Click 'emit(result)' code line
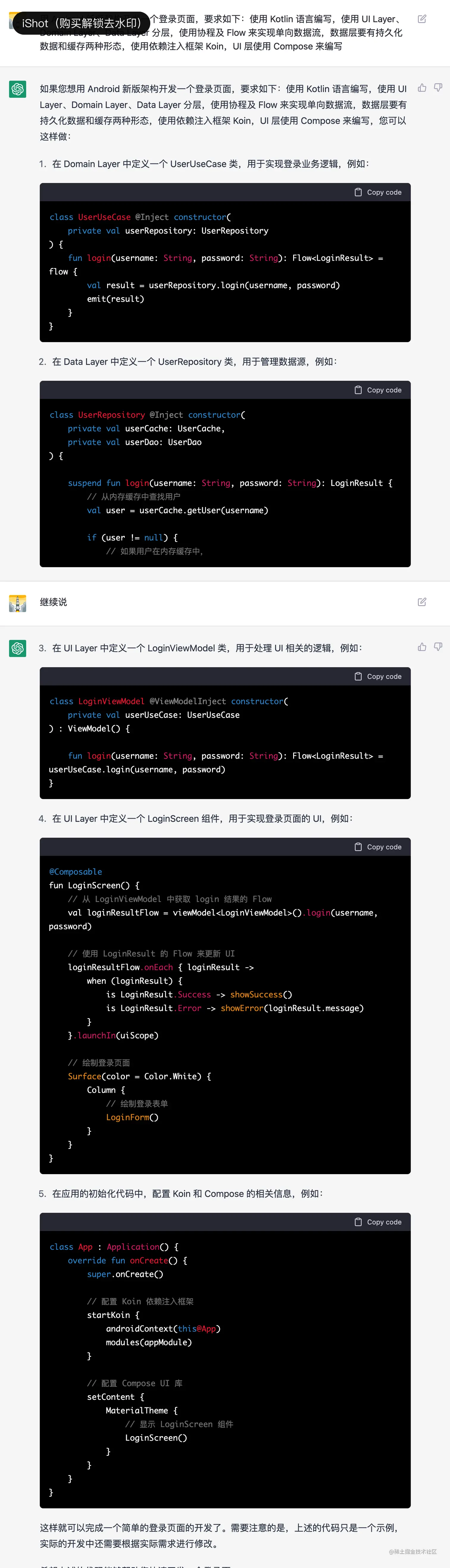 (116, 299)
